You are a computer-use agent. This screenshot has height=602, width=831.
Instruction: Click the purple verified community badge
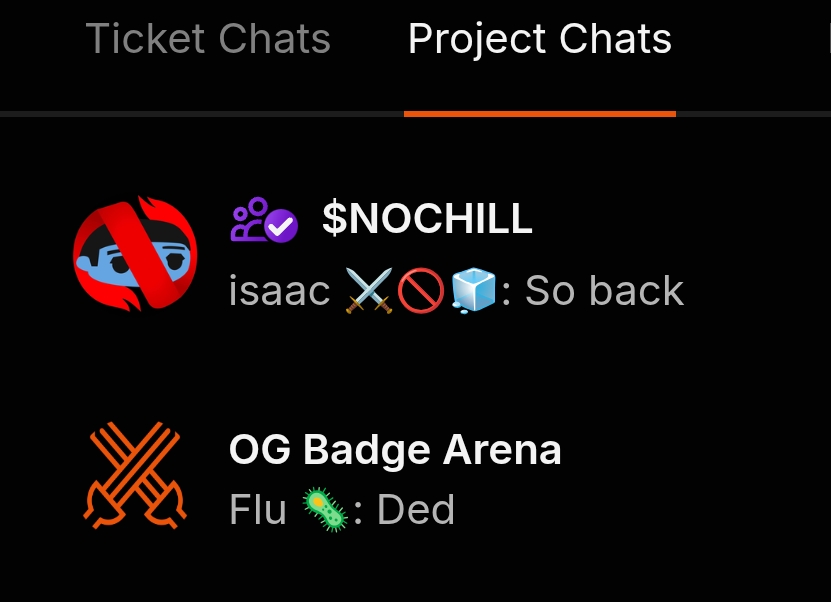coord(264,221)
